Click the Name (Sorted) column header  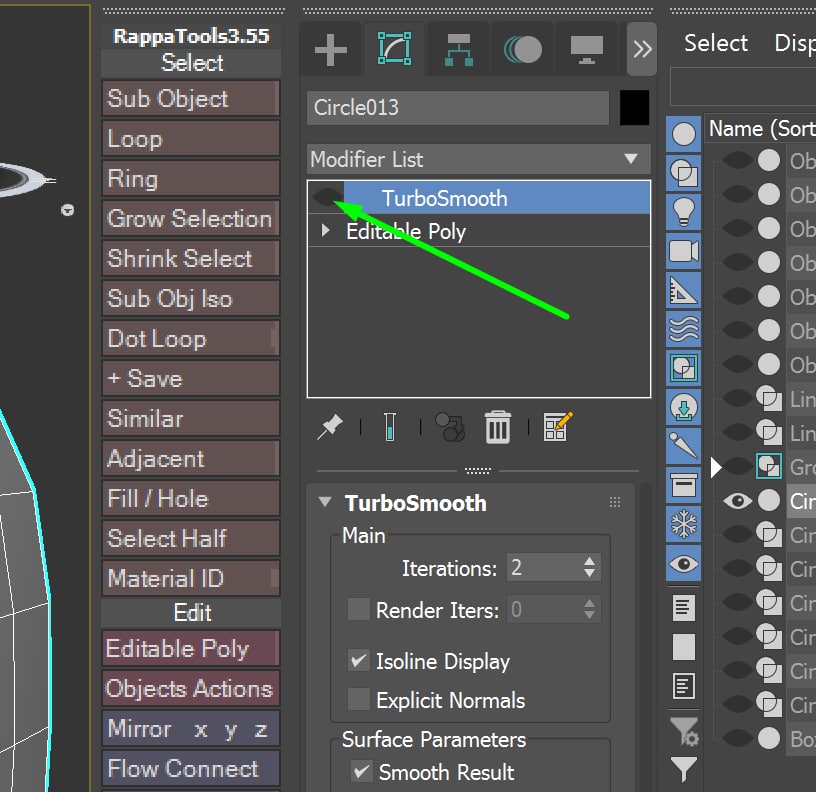pos(762,128)
